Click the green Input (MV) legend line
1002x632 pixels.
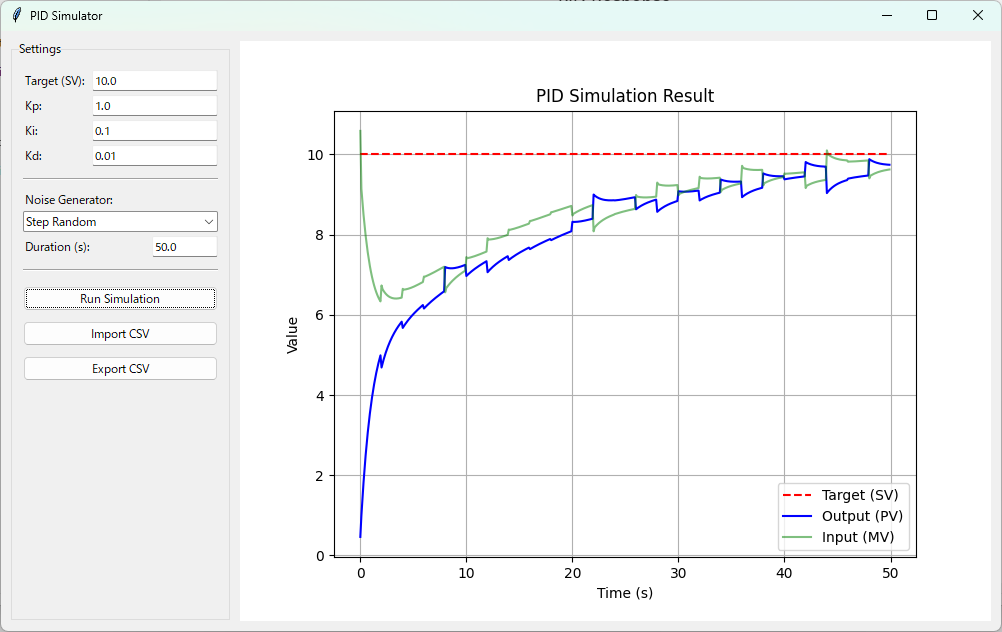tap(799, 537)
